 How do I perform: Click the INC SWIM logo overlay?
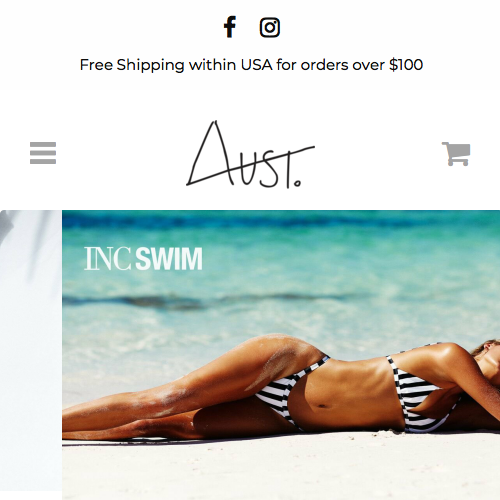pyautogui.click(x=143, y=258)
